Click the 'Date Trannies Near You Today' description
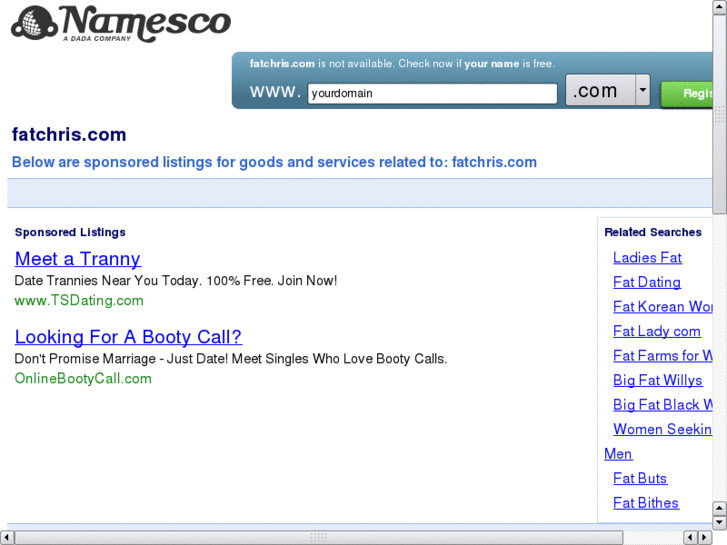 click(x=176, y=281)
